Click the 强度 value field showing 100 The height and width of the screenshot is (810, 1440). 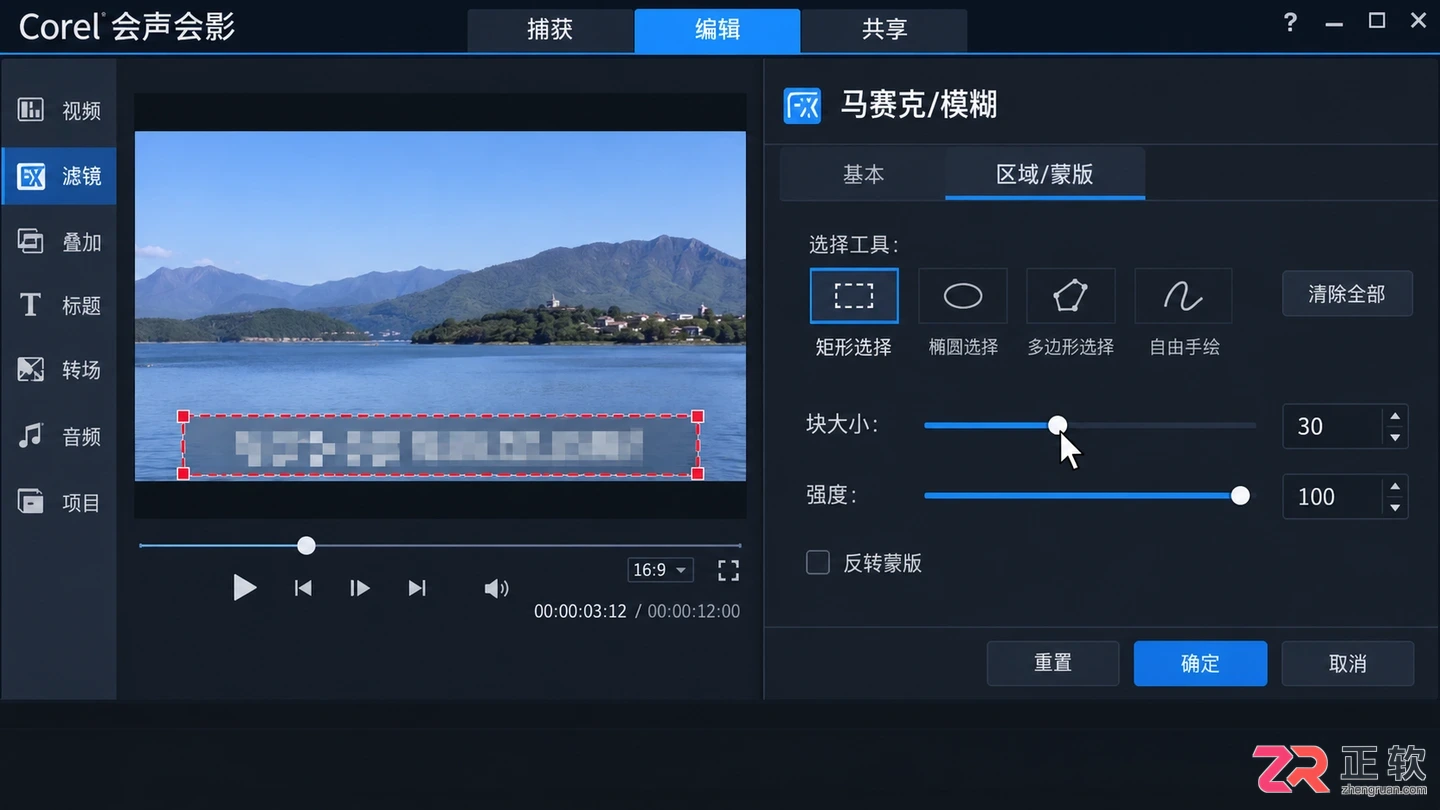coord(1333,497)
